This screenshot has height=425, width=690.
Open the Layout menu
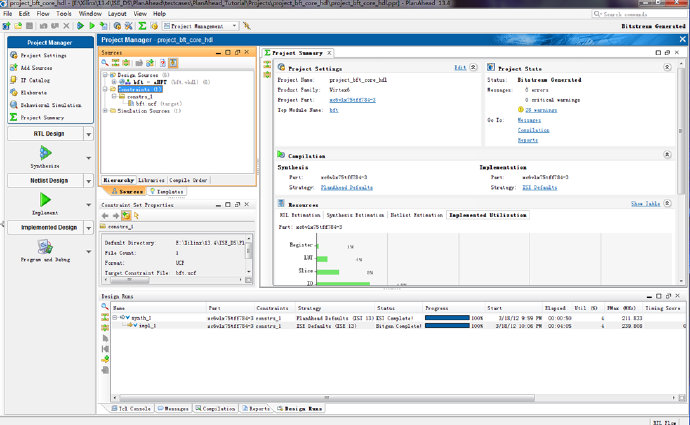(x=117, y=14)
